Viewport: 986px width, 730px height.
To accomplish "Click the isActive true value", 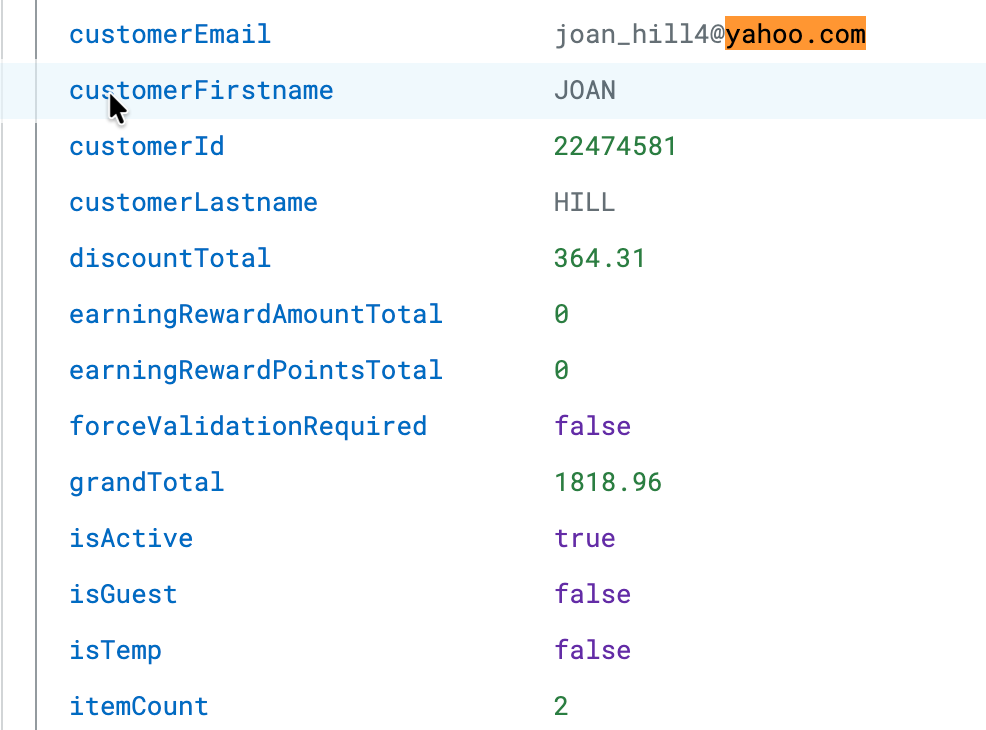I will (x=584, y=539).
